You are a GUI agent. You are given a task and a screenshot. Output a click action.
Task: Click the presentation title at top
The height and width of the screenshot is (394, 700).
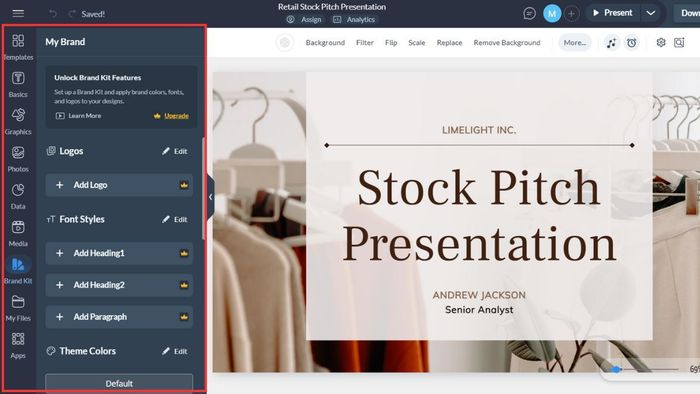click(x=332, y=7)
